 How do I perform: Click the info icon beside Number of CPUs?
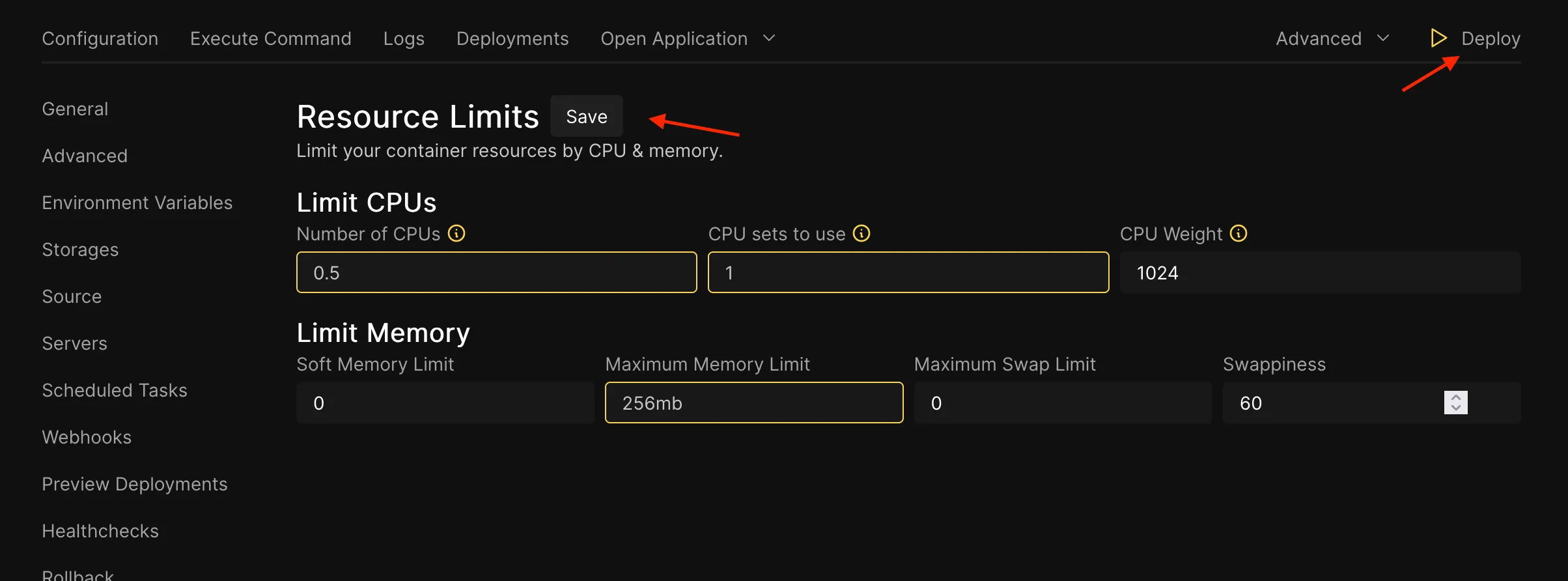click(456, 233)
